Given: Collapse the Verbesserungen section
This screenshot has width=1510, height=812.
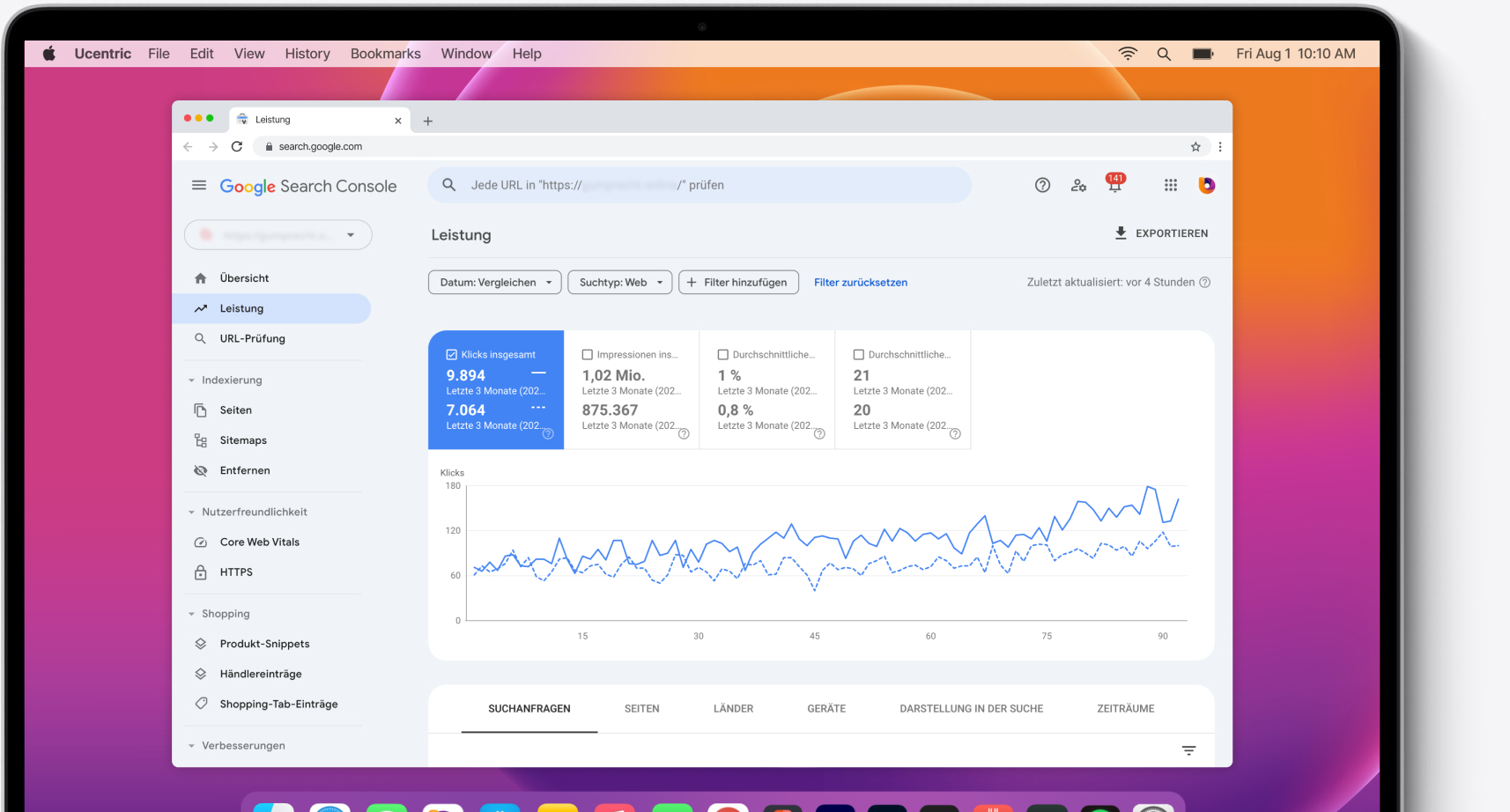Looking at the screenshot, I should coord(191,746).
